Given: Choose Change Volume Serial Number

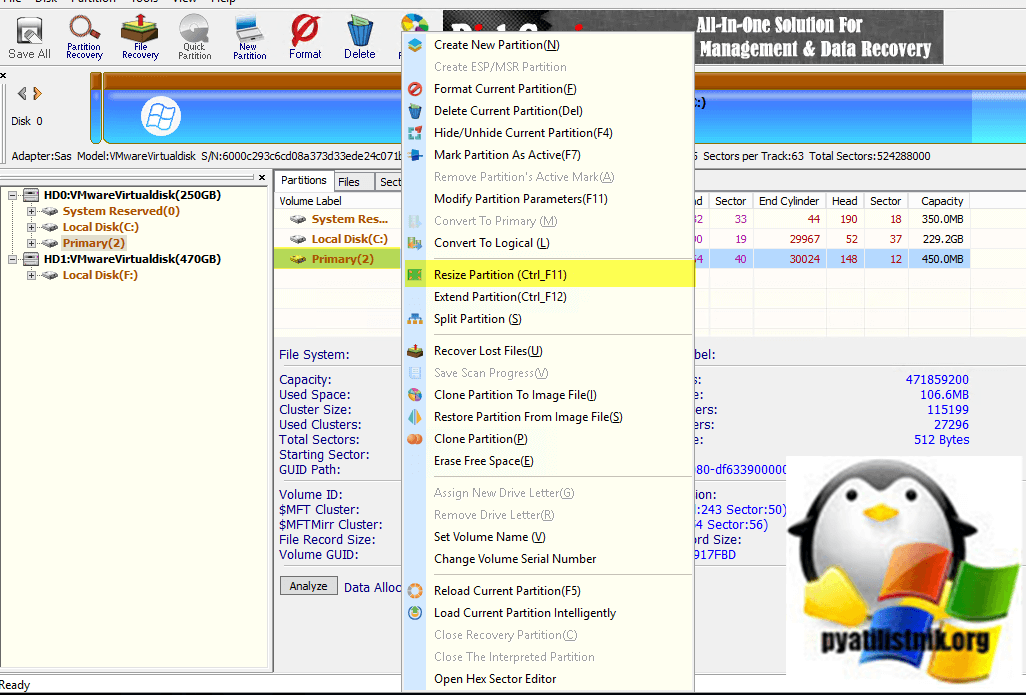Looking at the screenshot, I should point(548,559).
